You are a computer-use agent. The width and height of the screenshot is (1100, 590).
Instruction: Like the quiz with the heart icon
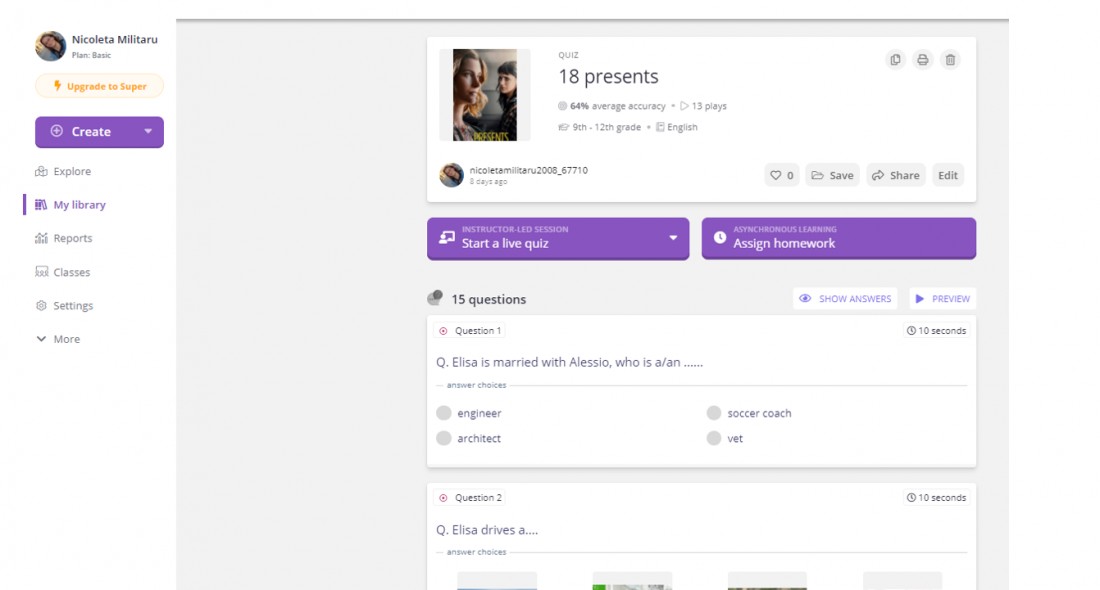[x=782, y=175]
